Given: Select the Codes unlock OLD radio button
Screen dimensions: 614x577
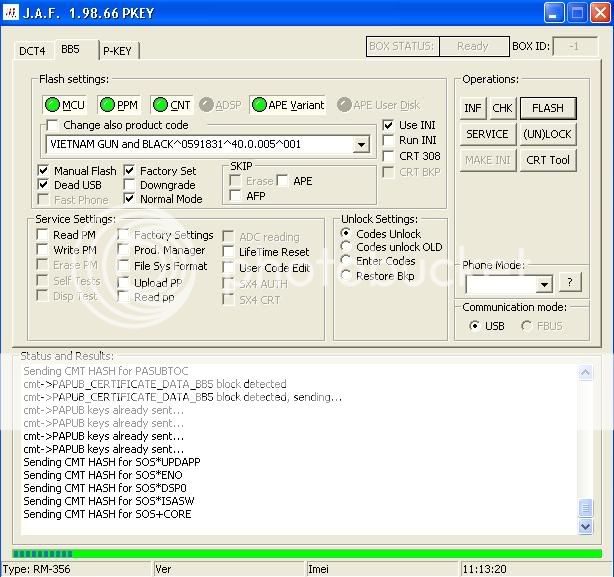Looking at the screenshot, I should 347,247.
